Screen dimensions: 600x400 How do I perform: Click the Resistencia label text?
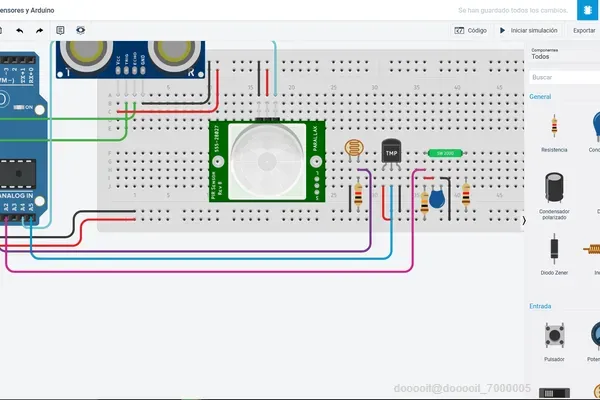pos(554,150)
